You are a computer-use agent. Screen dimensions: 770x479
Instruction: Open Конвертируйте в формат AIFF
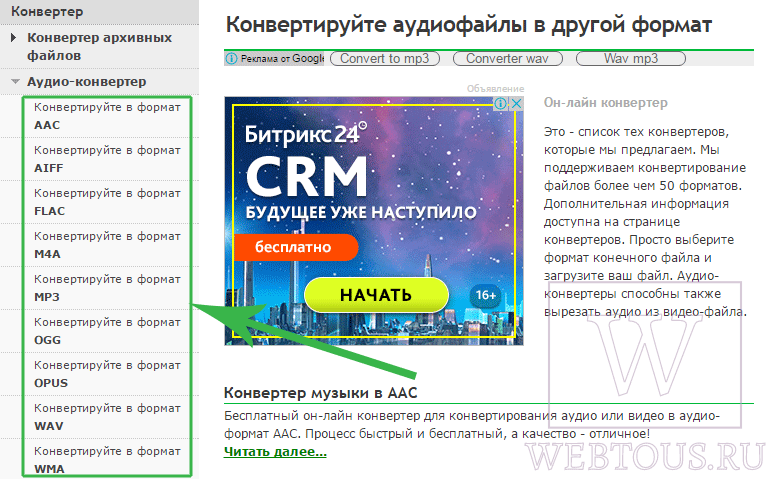coord(107,159)
